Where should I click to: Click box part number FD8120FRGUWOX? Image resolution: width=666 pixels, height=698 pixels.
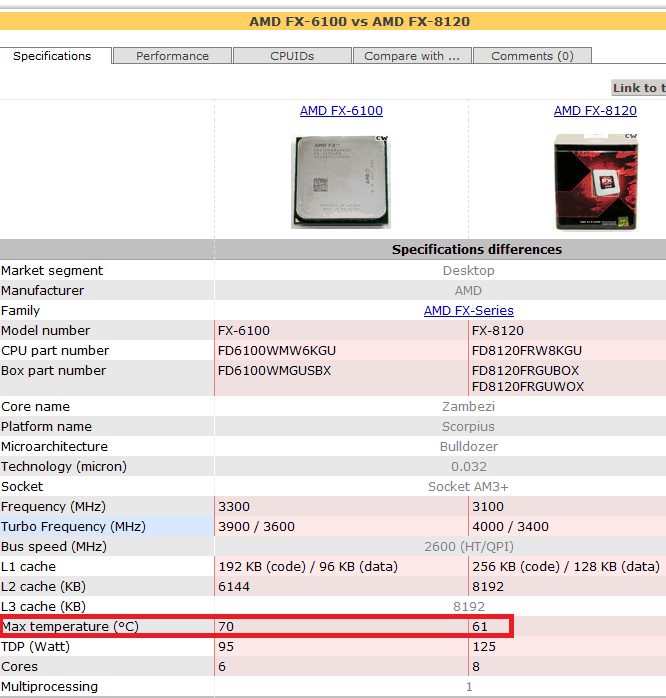click(x=528, y=386)
